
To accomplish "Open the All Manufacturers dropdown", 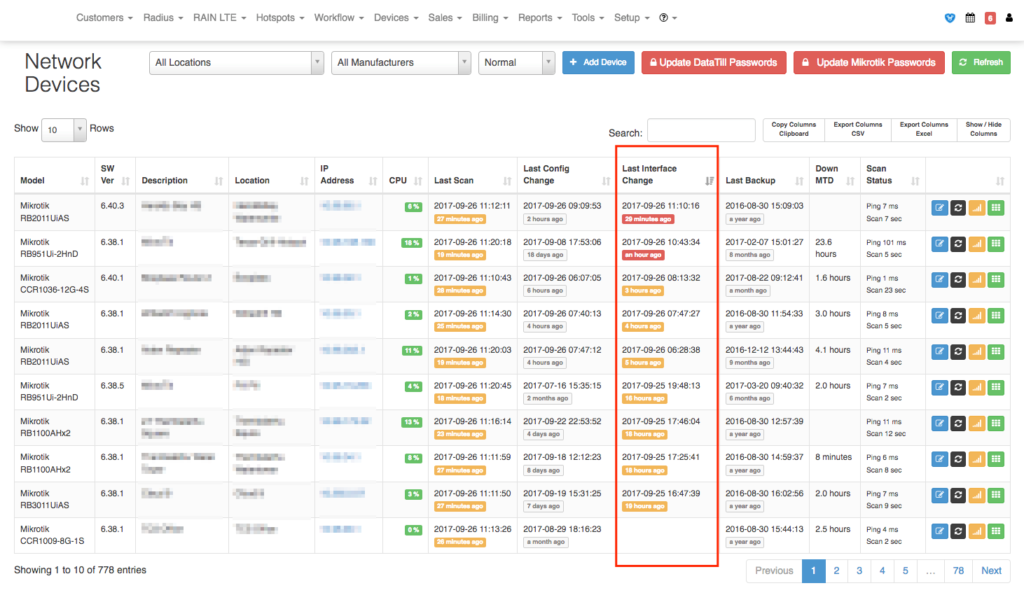I will (x=401, y=63).
